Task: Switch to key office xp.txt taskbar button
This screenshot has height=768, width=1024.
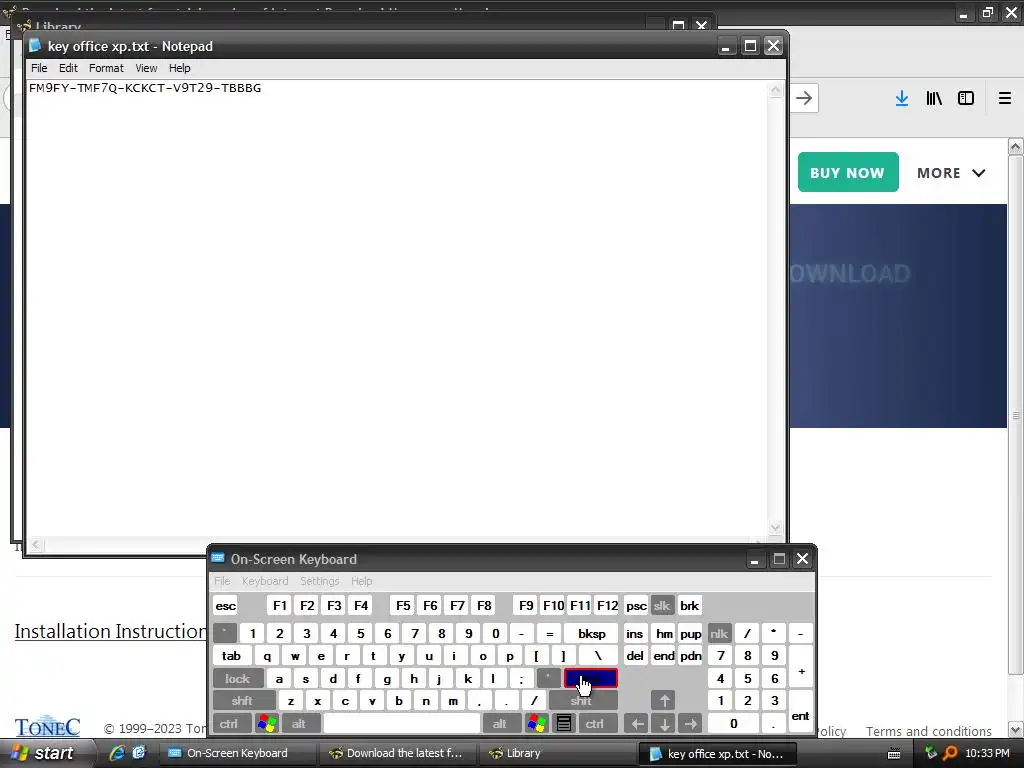Action: pos(717,754)
